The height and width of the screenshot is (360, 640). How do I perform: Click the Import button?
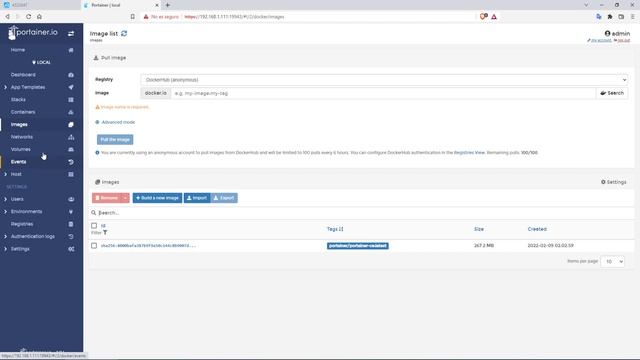pos(197,198)
